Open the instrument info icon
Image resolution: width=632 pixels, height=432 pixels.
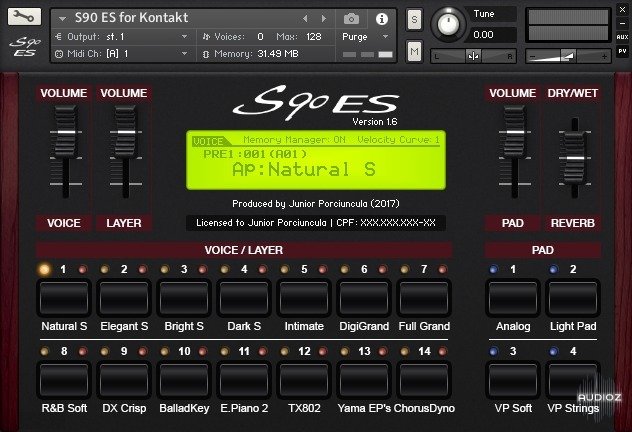[381, 18]
